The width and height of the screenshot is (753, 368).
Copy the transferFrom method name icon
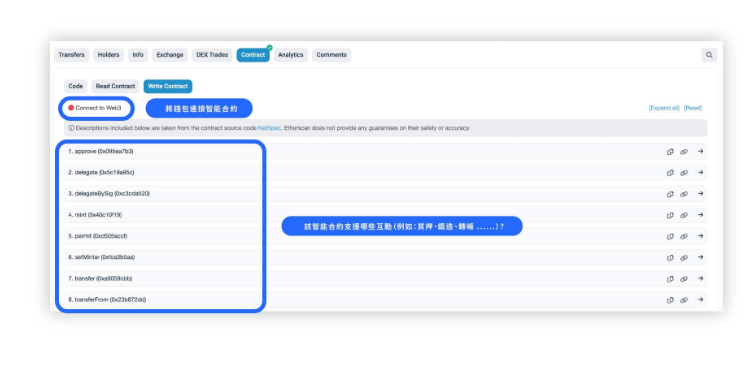[x=670, y=300]
